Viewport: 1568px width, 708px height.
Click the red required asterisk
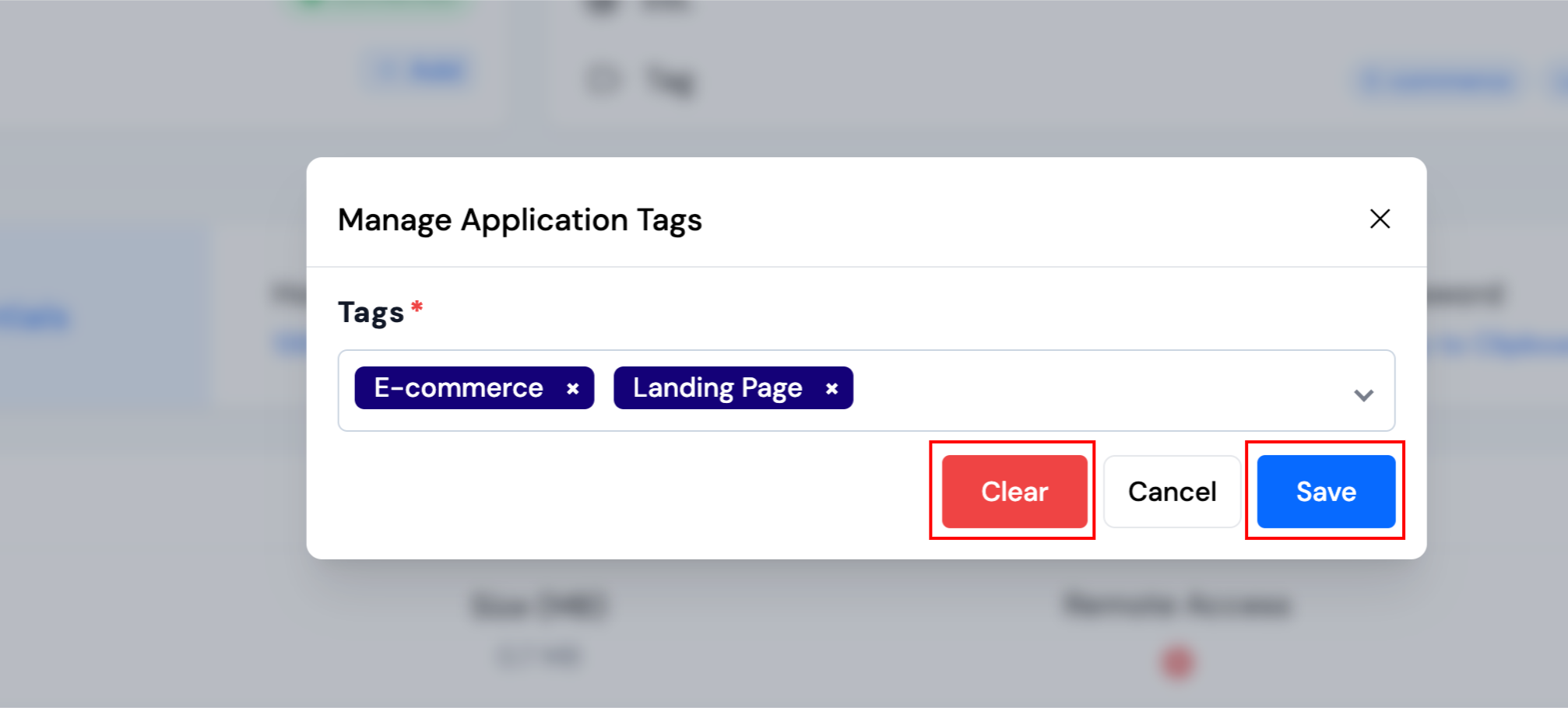[417, 307]
